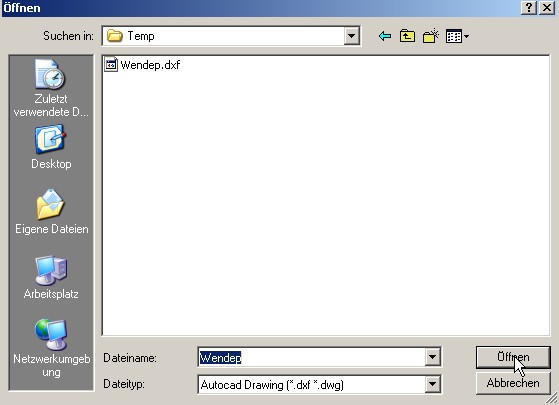
Task: Close the Öffnen dialog
Action: tap(547, 7)
